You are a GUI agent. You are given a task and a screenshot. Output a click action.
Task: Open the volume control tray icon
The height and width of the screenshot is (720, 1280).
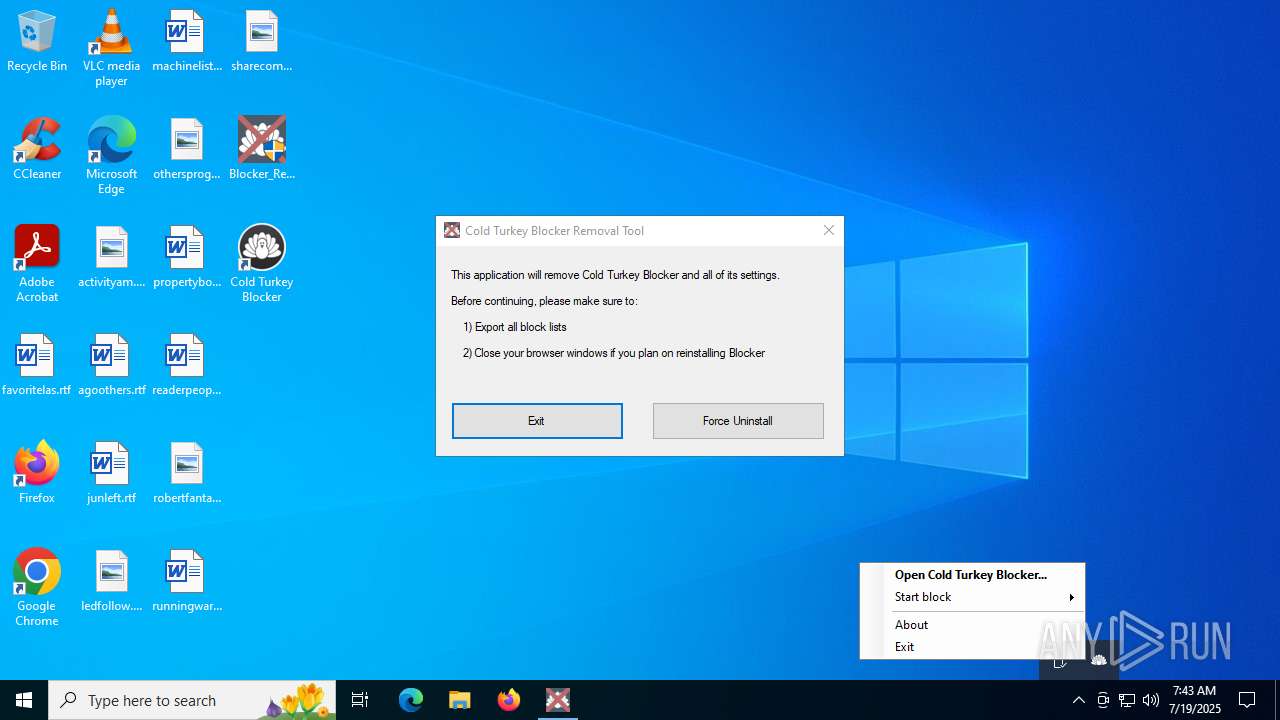click(x=1151, y=700)
